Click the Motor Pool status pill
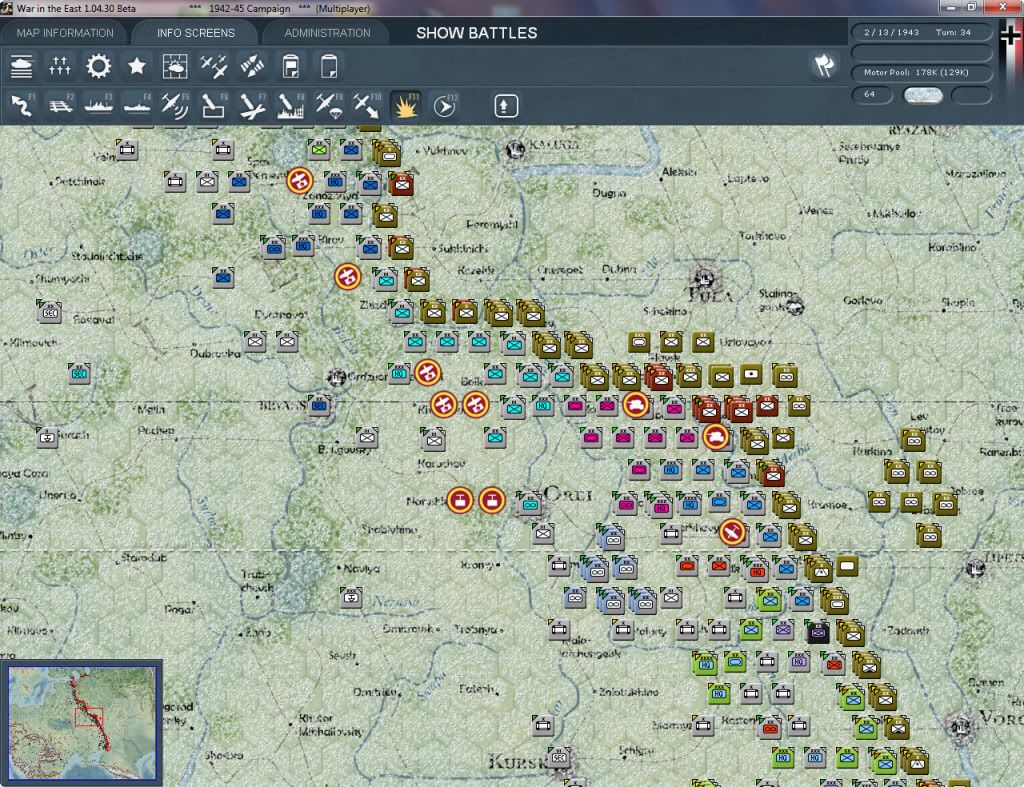Viewport: 1024px width, 787px height. coord(921,72)
